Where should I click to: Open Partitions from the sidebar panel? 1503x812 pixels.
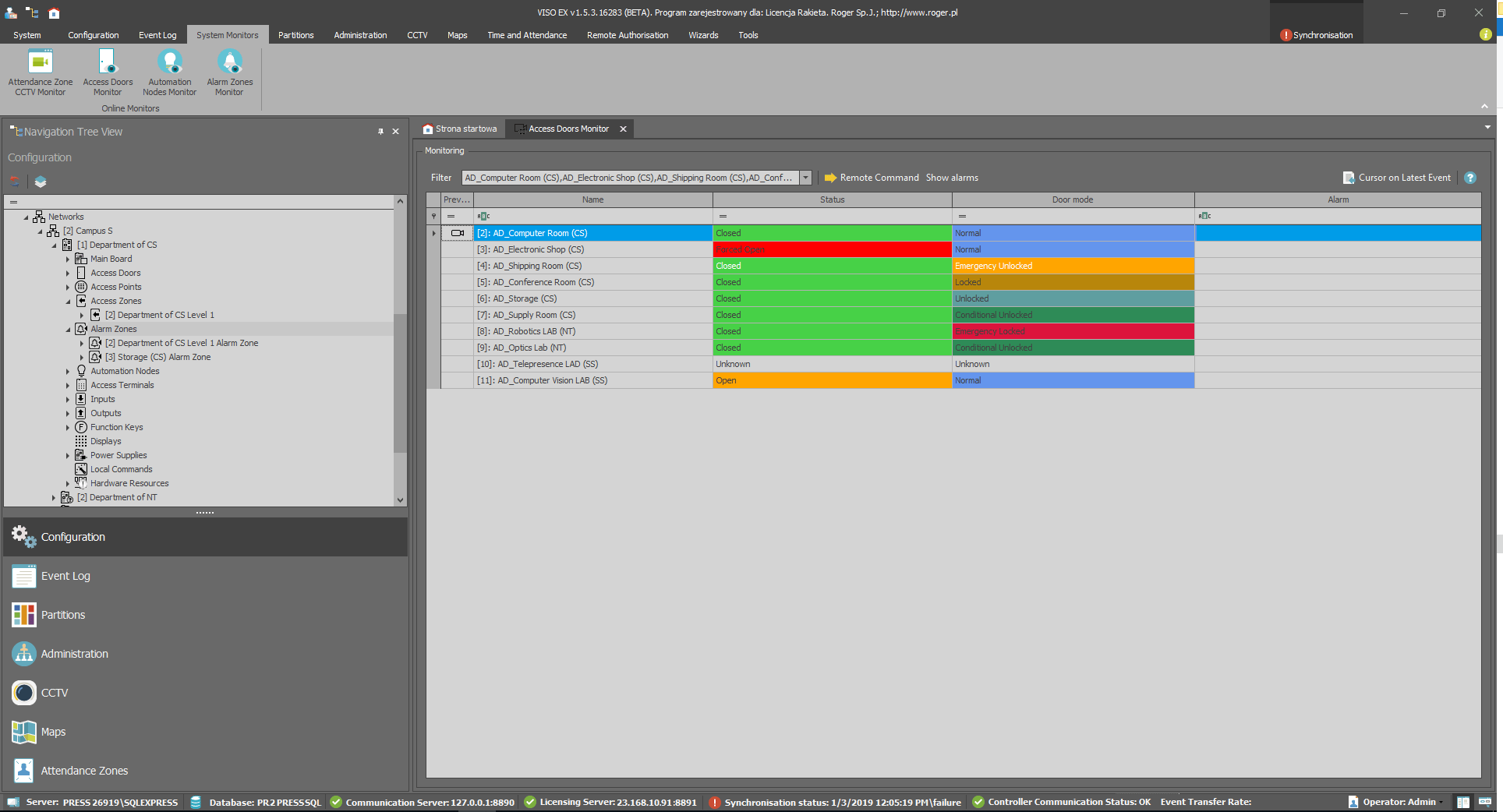[x=62, y=615]
